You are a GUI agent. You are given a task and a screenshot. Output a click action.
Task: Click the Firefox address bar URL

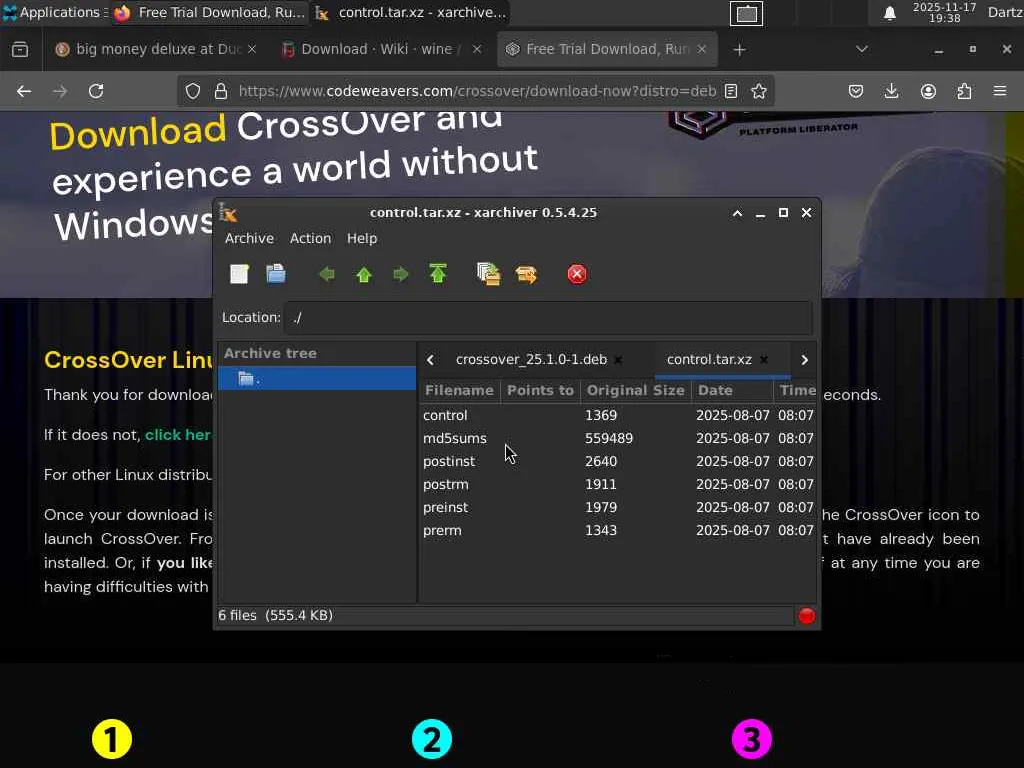pos(477,91)
